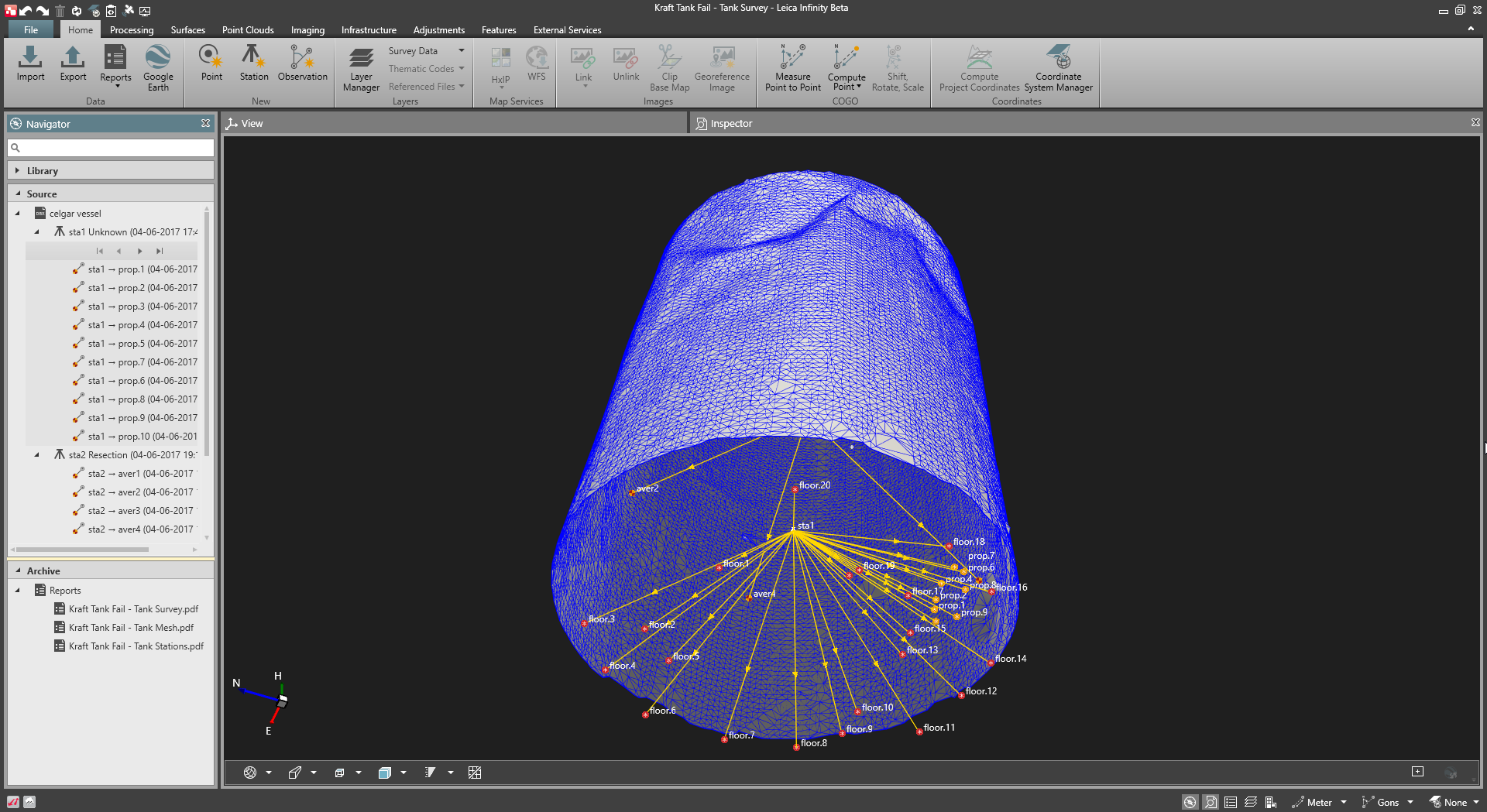Collapse the sta2 Resection tree node

[x=36, y=455]
